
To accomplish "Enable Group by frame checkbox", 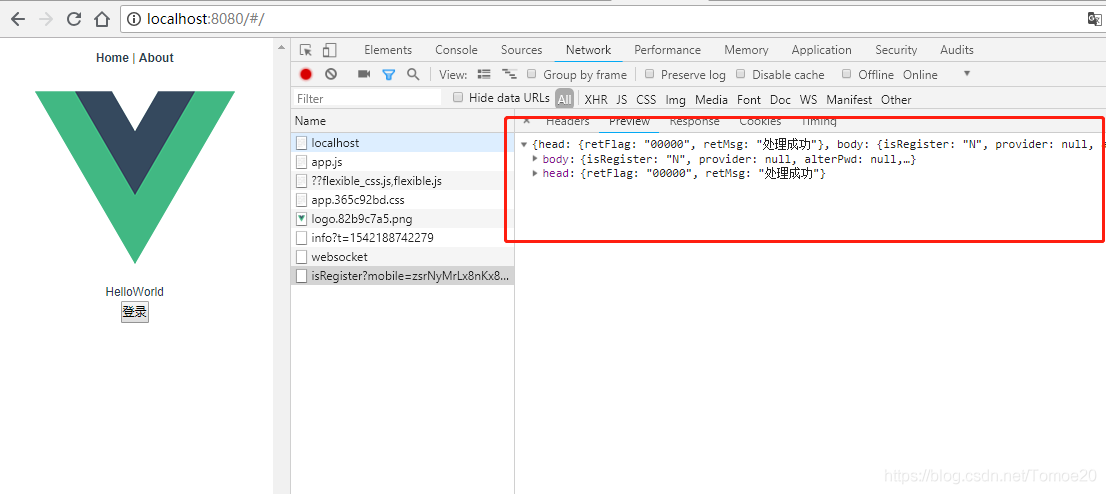I will [x=532, y=74].
